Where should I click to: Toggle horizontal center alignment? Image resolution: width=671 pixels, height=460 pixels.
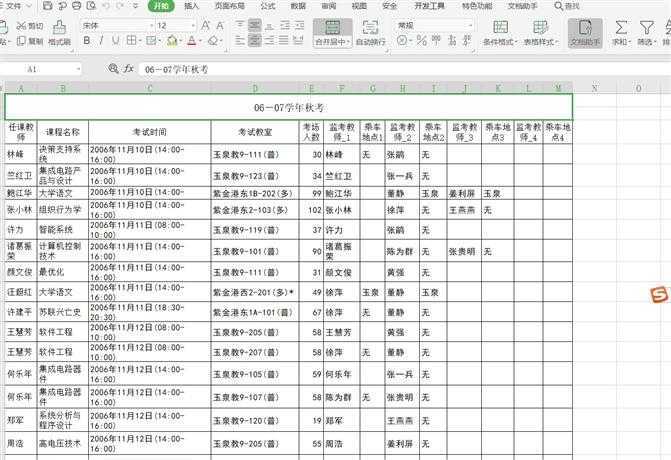(x=255, y=41)
